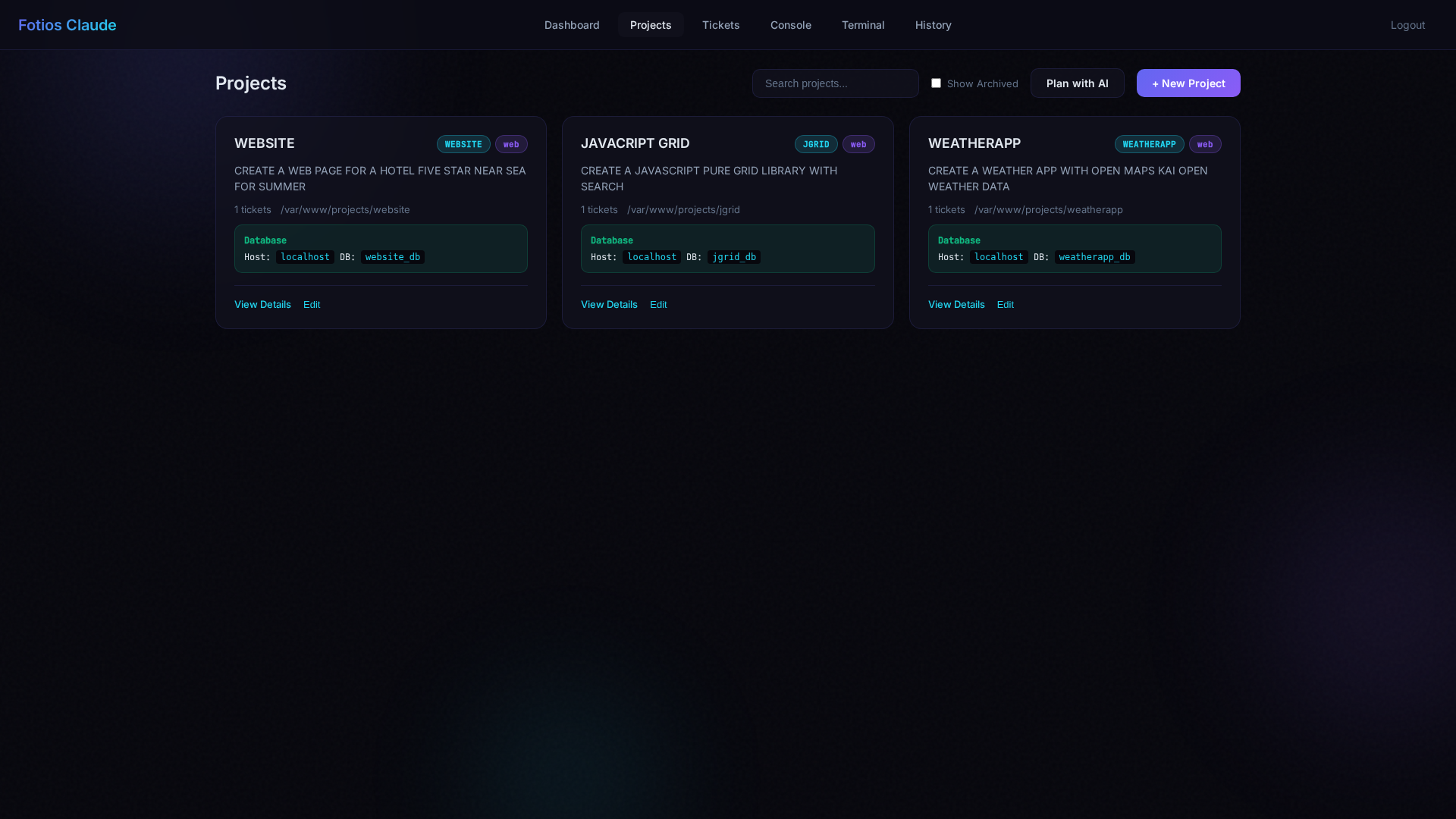Switch to the Tickets tab

720,25
